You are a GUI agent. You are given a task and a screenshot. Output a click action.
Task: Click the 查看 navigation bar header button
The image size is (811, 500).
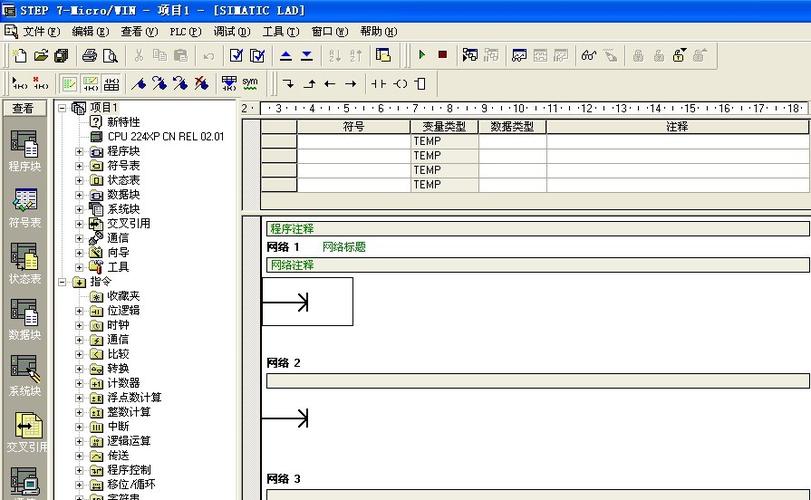(23, 108)
